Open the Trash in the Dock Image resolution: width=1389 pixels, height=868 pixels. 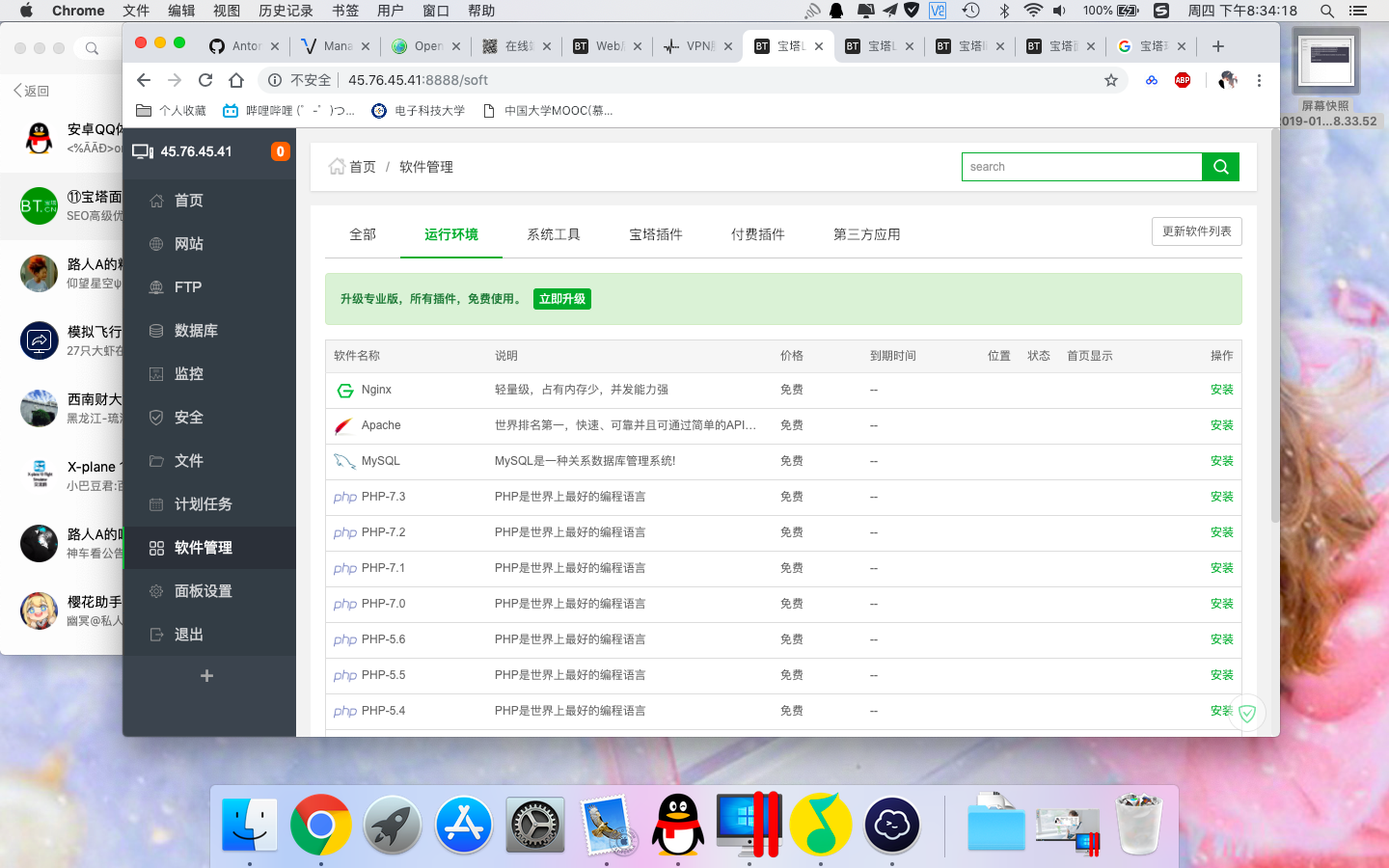pos(1139,825)
